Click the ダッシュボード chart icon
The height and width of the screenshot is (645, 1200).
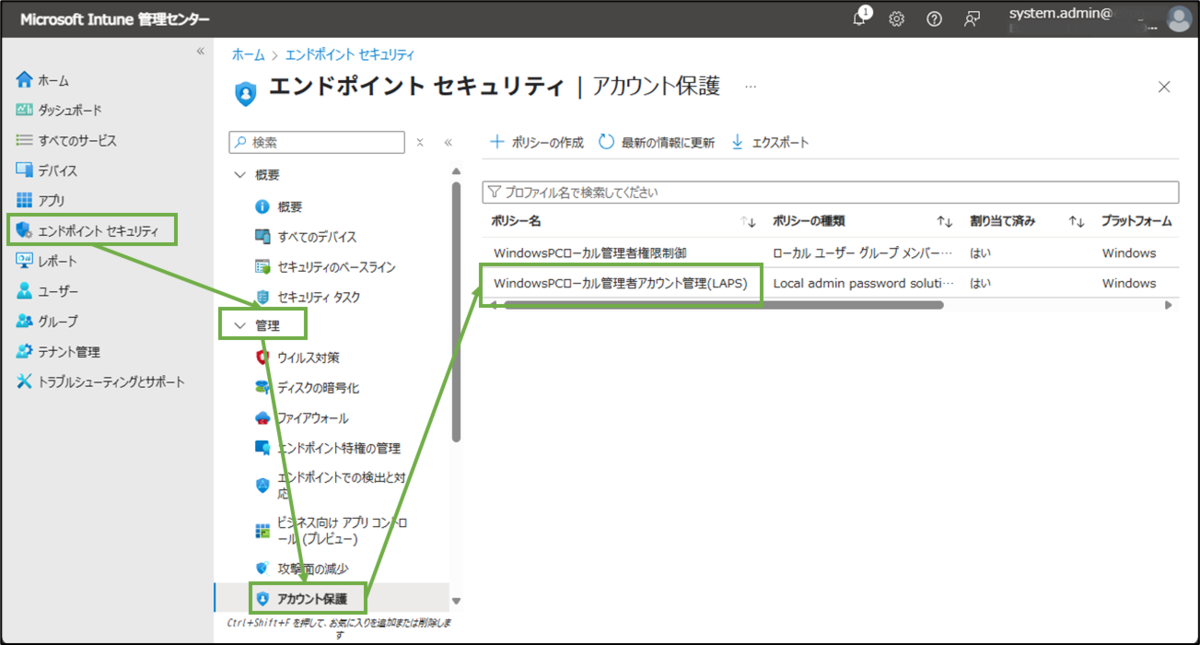coord(25,110)
